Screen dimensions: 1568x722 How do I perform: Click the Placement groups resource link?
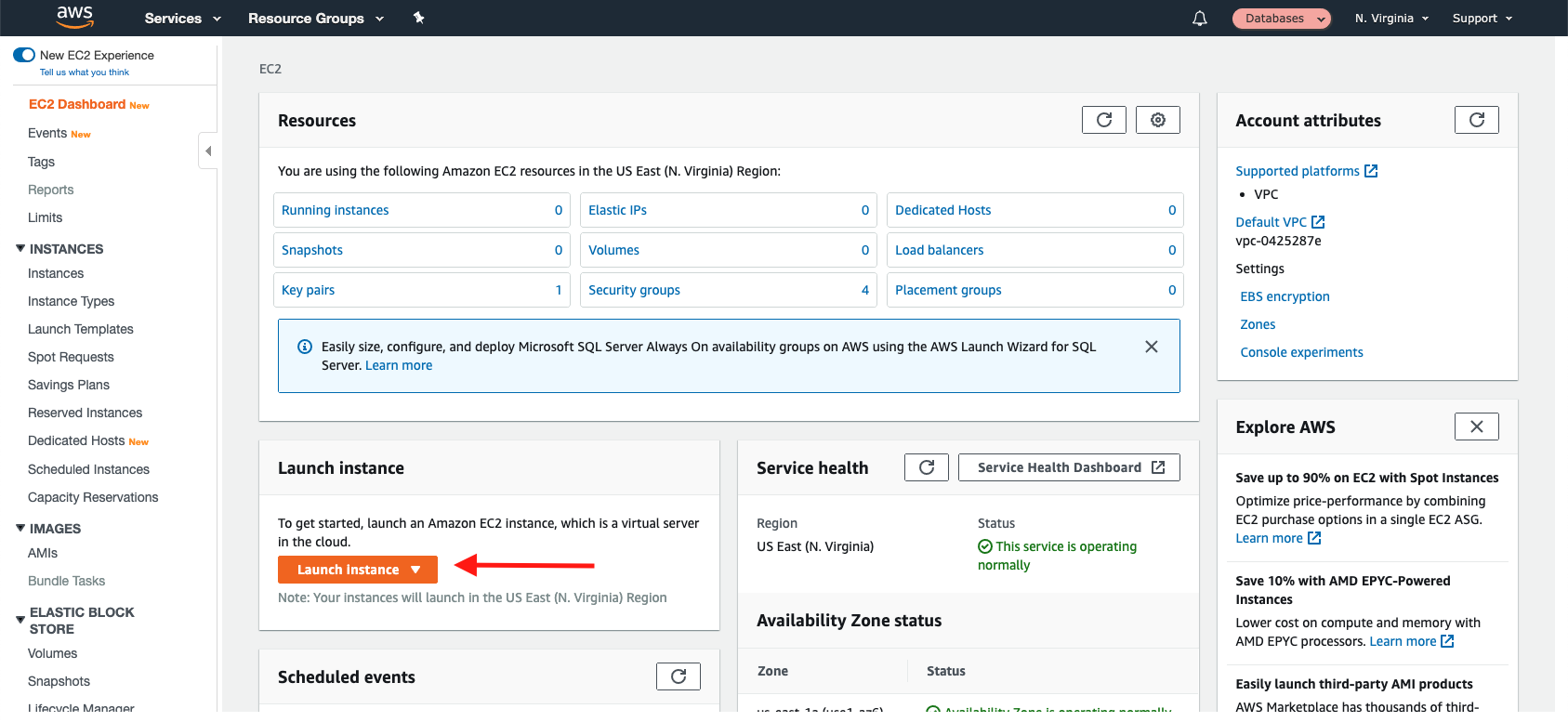(x=948, y=290)
